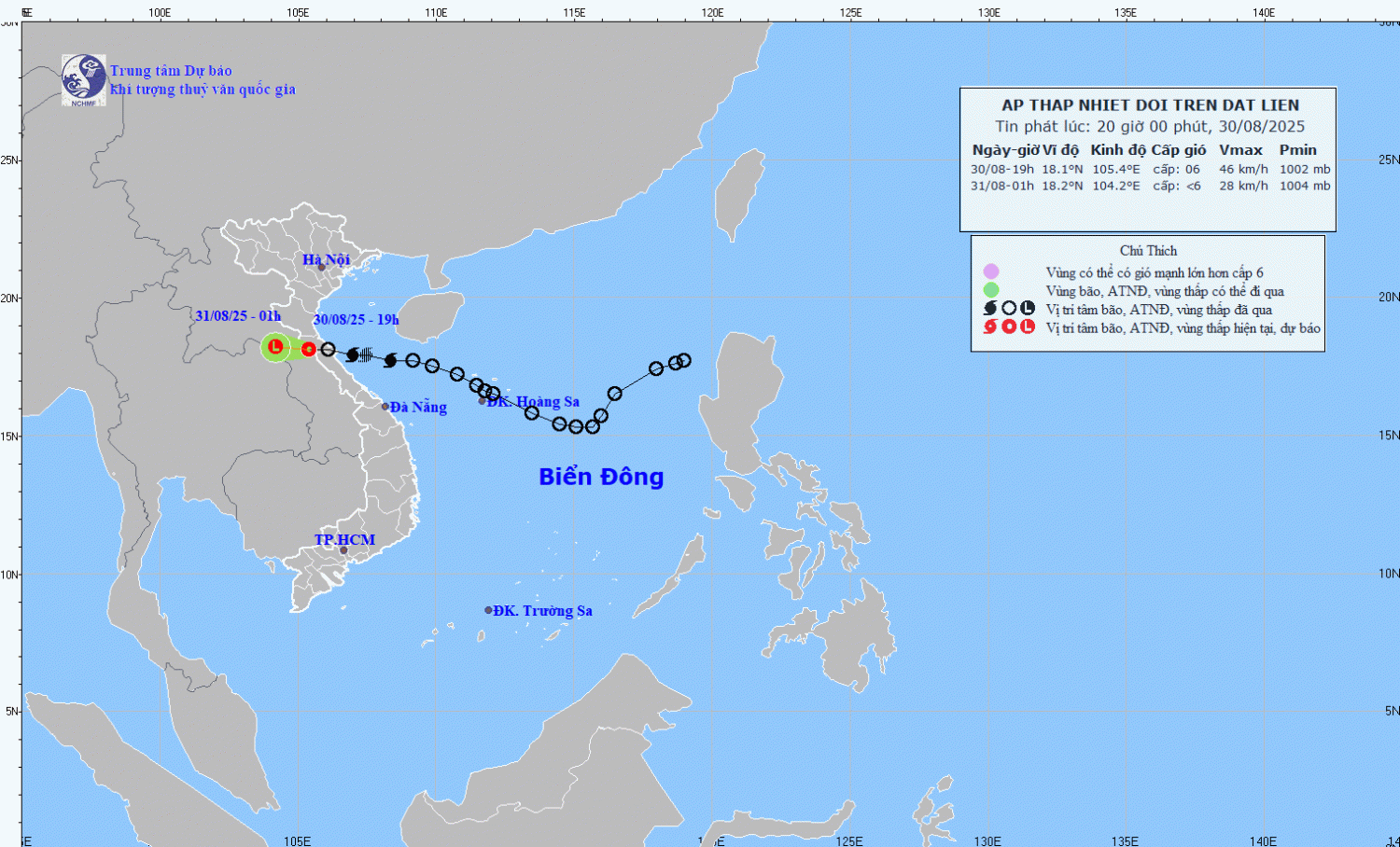Click the ĐK. Trường Sa label

542,611
